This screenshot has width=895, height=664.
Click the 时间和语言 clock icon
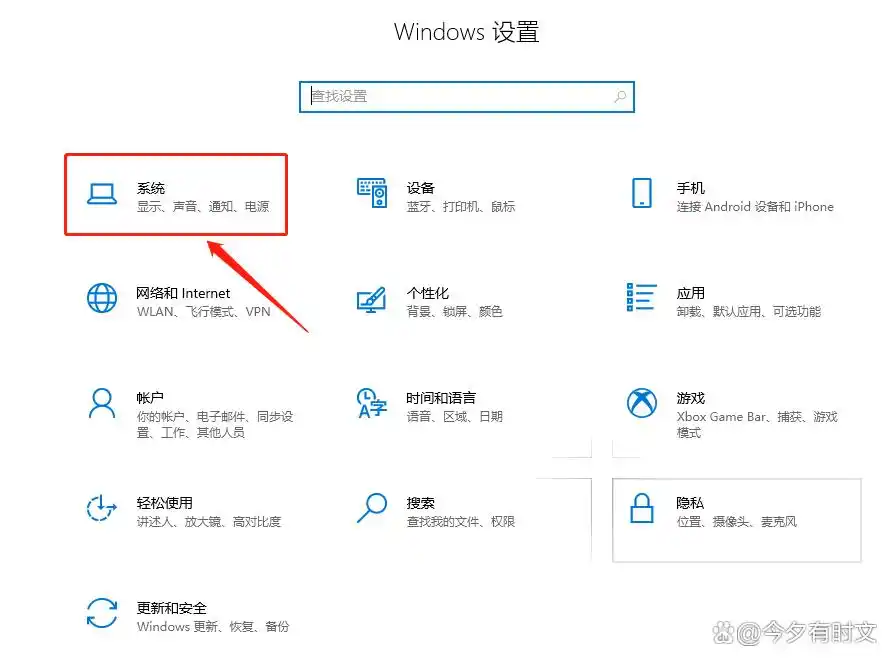[x=372, y=403]
